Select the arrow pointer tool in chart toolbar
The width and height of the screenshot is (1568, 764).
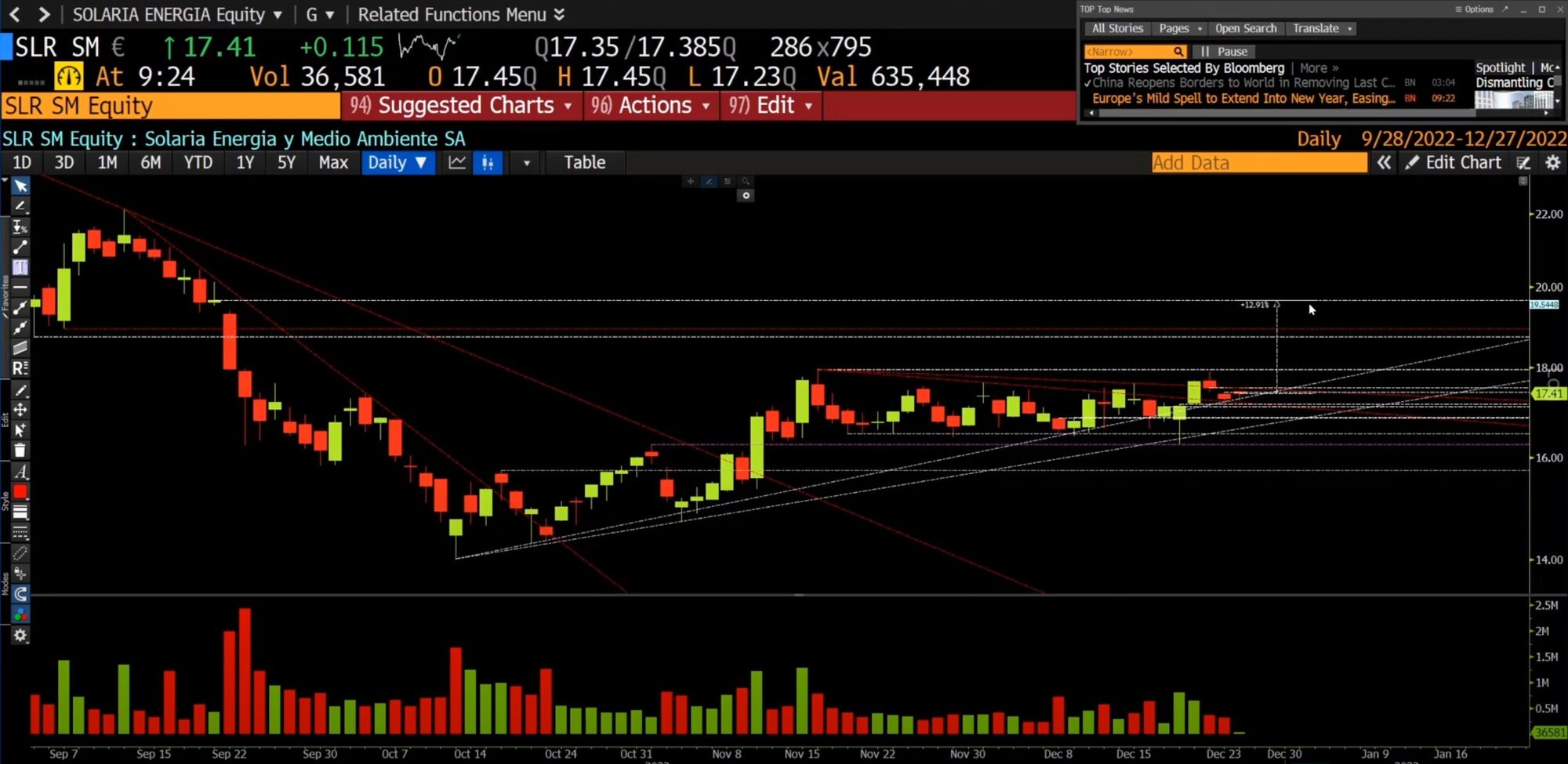20,186
